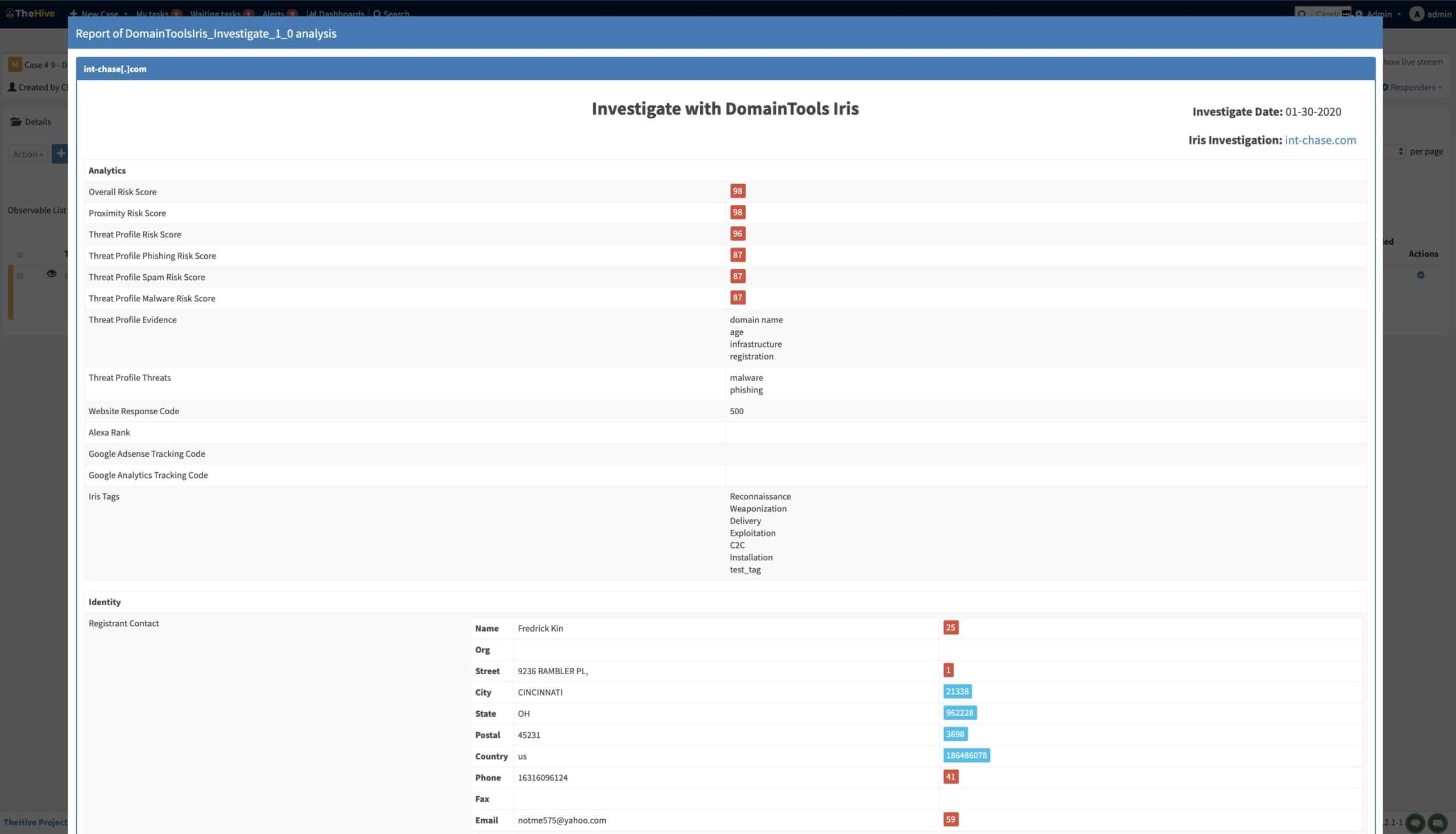The image size is (1456, 834).
Task: Expand the Responders dropdown
Action: 1412,87
